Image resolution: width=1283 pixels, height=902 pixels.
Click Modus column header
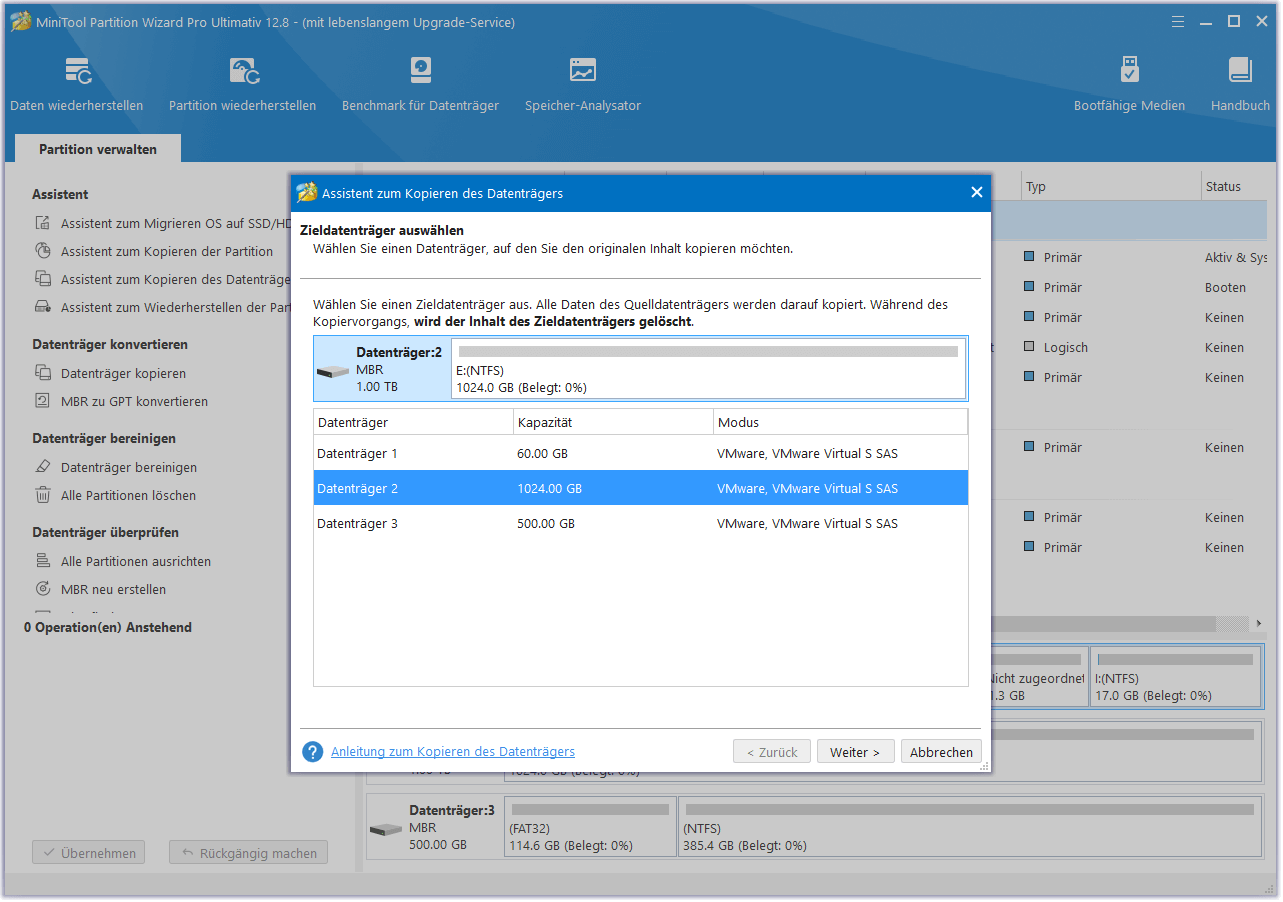(841, 422)
